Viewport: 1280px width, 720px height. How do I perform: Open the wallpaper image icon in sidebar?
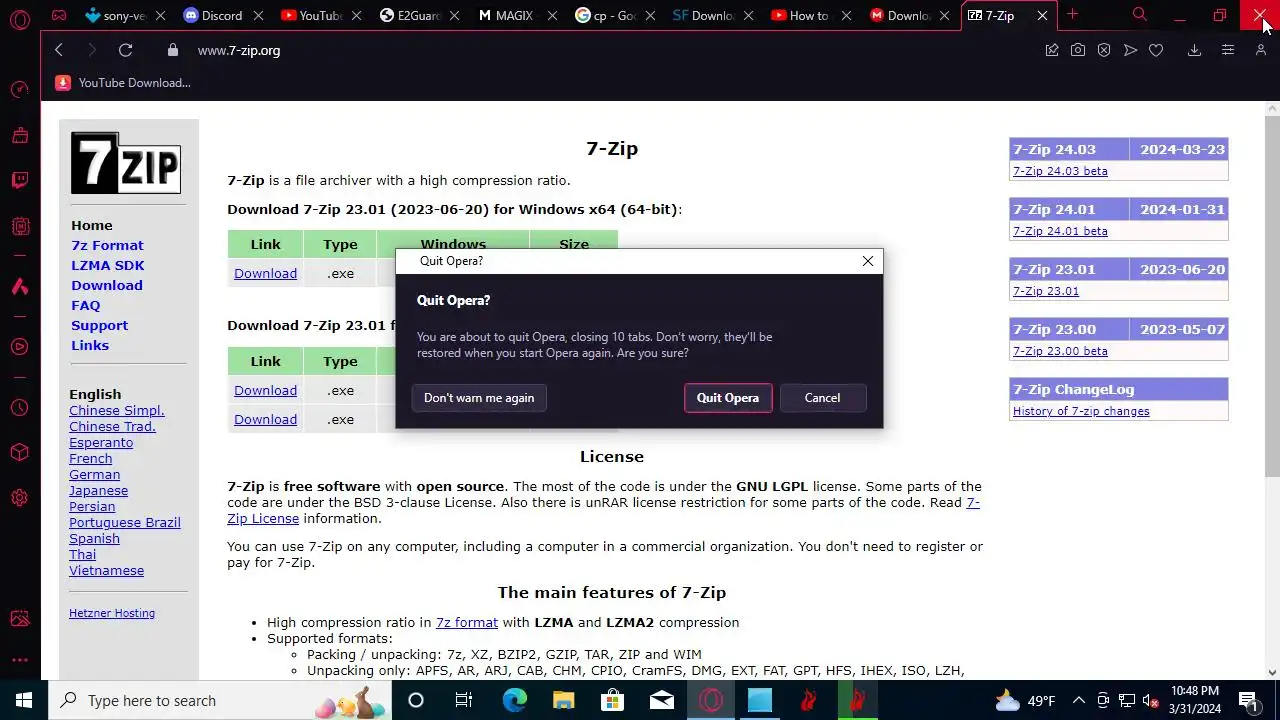(20, 619)
